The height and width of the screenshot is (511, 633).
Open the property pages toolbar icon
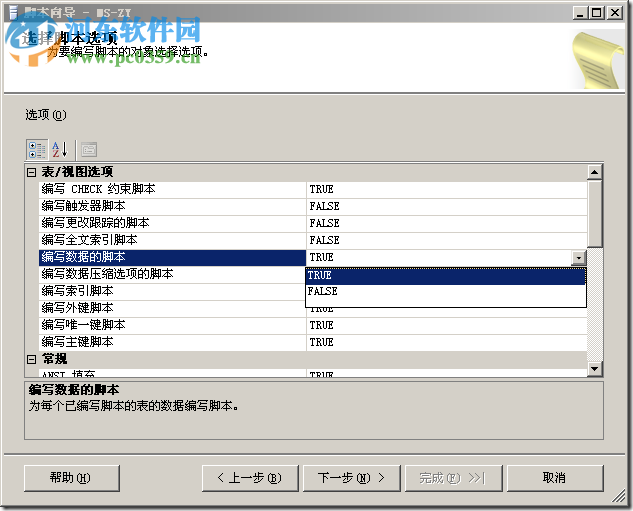[89, 150]
